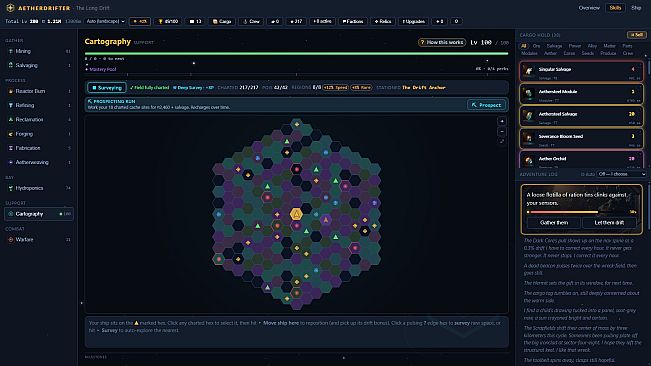Open the Warfare combat skill
This screenshot has height=366, width=651.
tap(39, 239)
